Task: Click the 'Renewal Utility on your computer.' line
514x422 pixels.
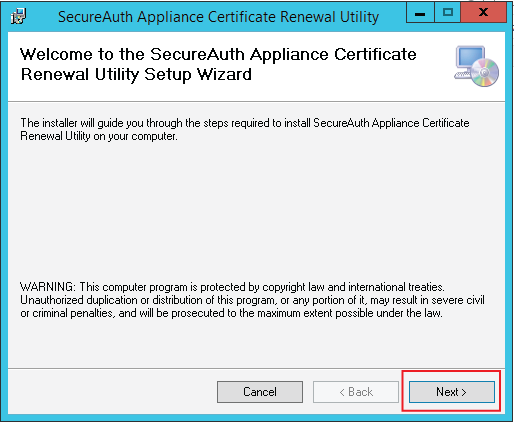Action: pos(99,136)
